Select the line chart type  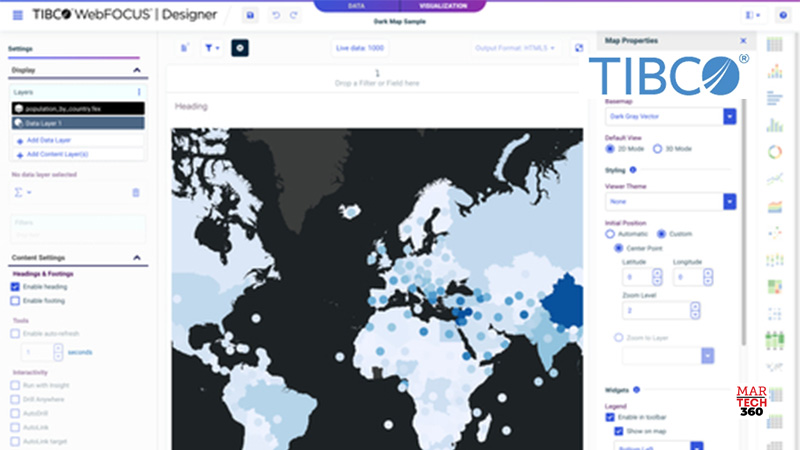point(774,179)
